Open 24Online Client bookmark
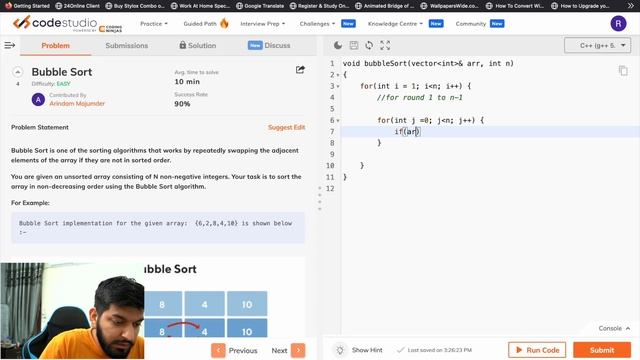The image size is (640, 360). (x=78, y=6)
